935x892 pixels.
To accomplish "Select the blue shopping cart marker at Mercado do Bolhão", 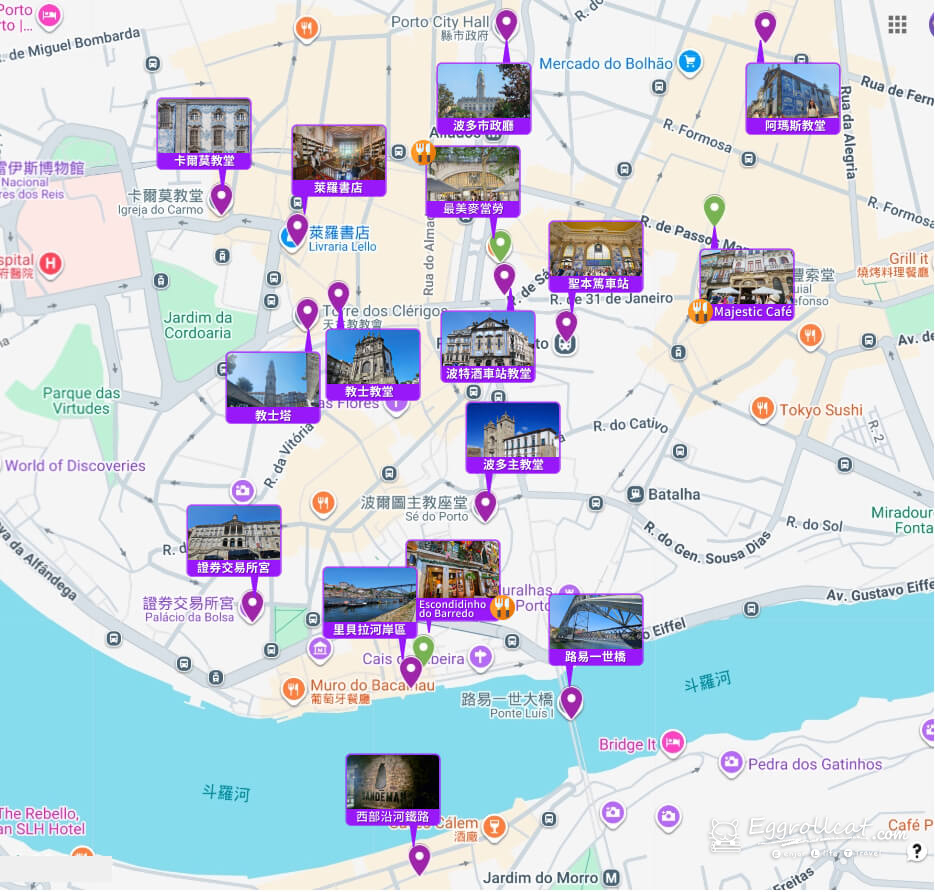I will coord(689,62).
